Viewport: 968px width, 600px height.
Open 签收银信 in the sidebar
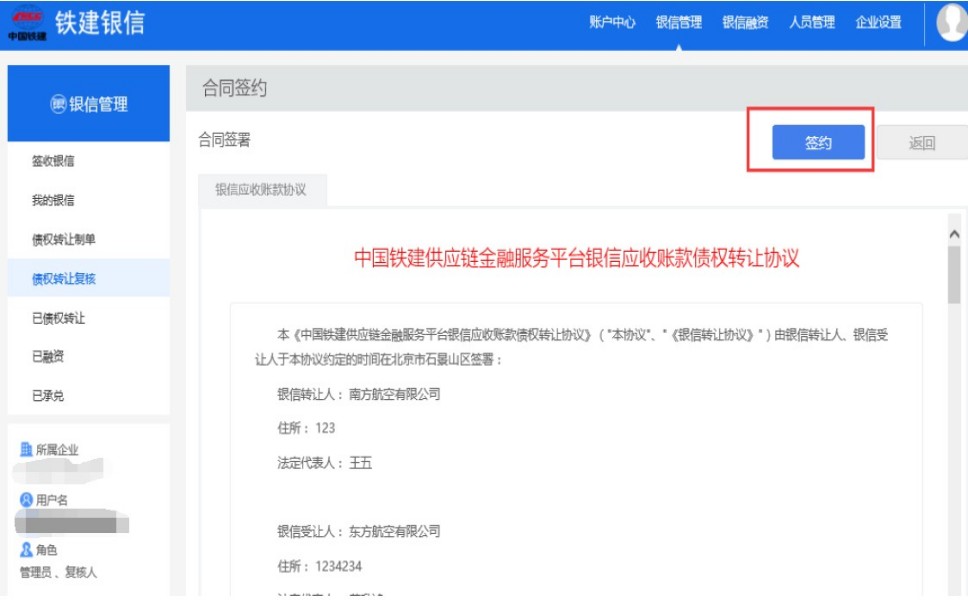53,162
